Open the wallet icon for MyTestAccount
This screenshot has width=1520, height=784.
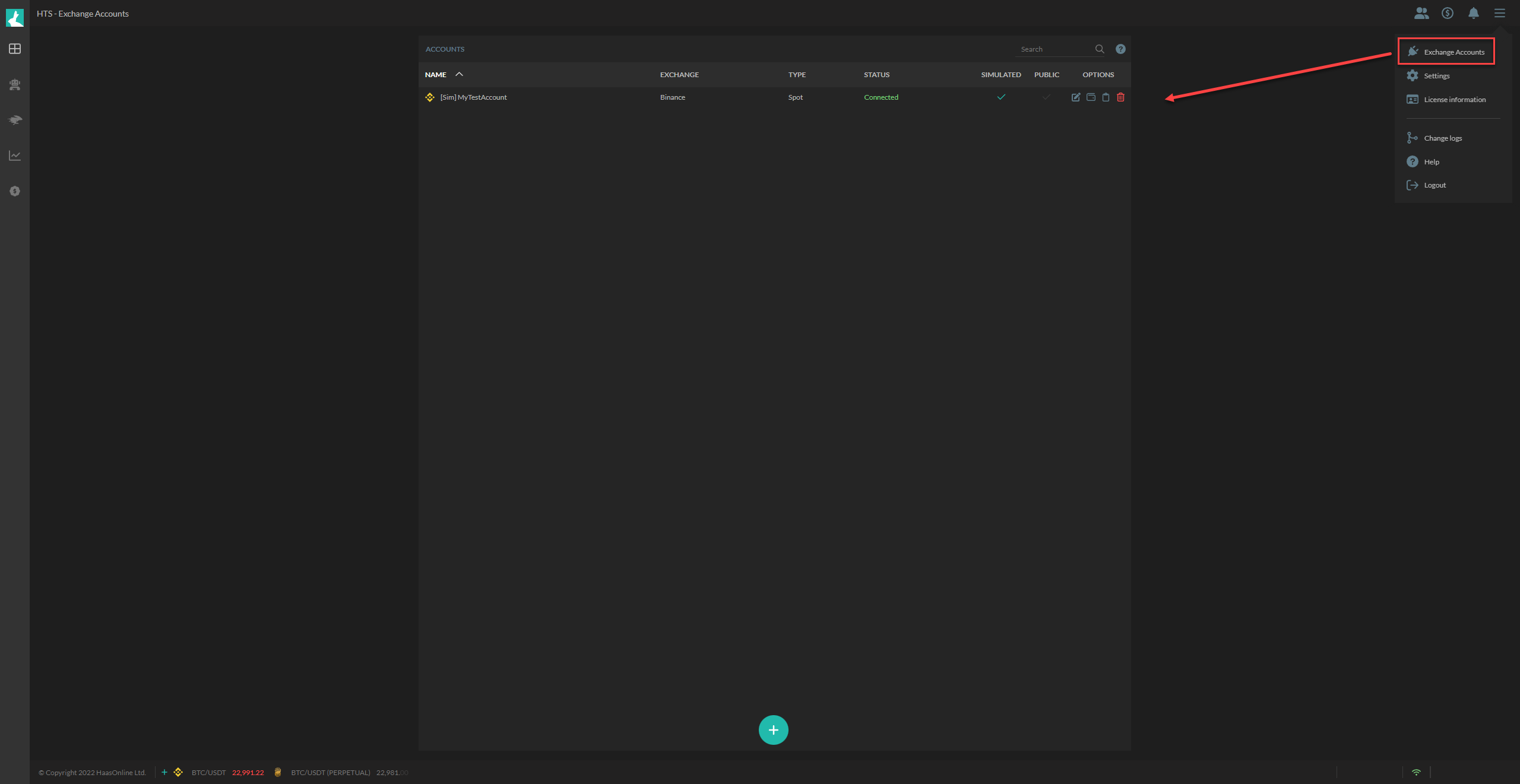point(1090,97)
